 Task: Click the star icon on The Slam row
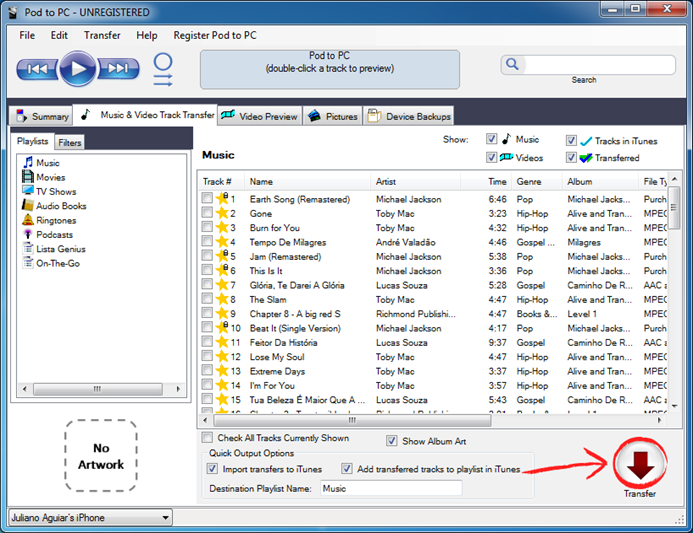[x=222, y=299]
